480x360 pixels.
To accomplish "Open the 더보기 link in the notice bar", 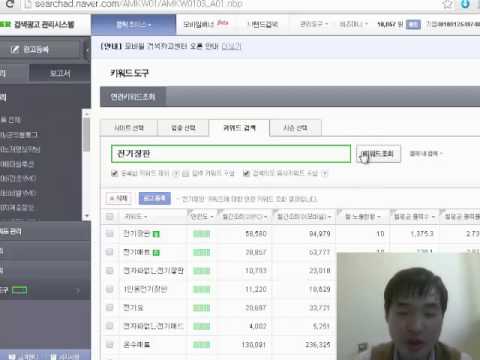I will click(x=231, y=46).
